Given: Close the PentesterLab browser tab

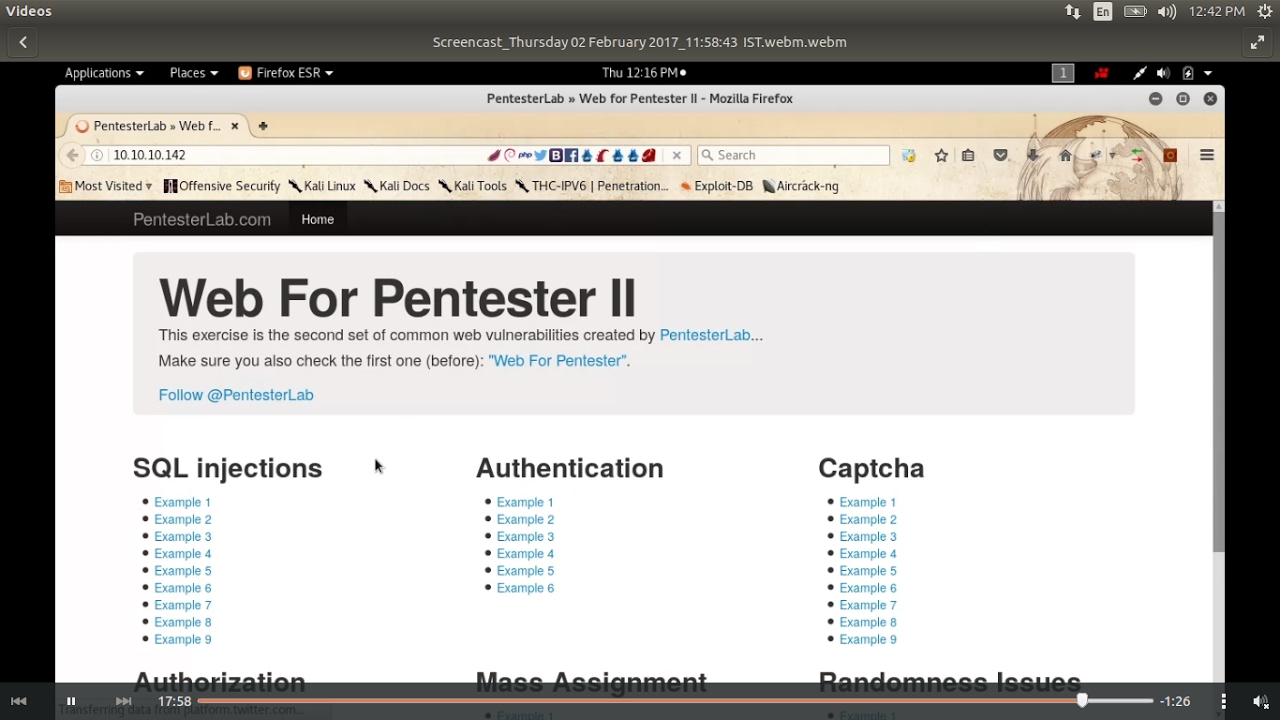Looking at the screenshot, I should tap(235, 126).
